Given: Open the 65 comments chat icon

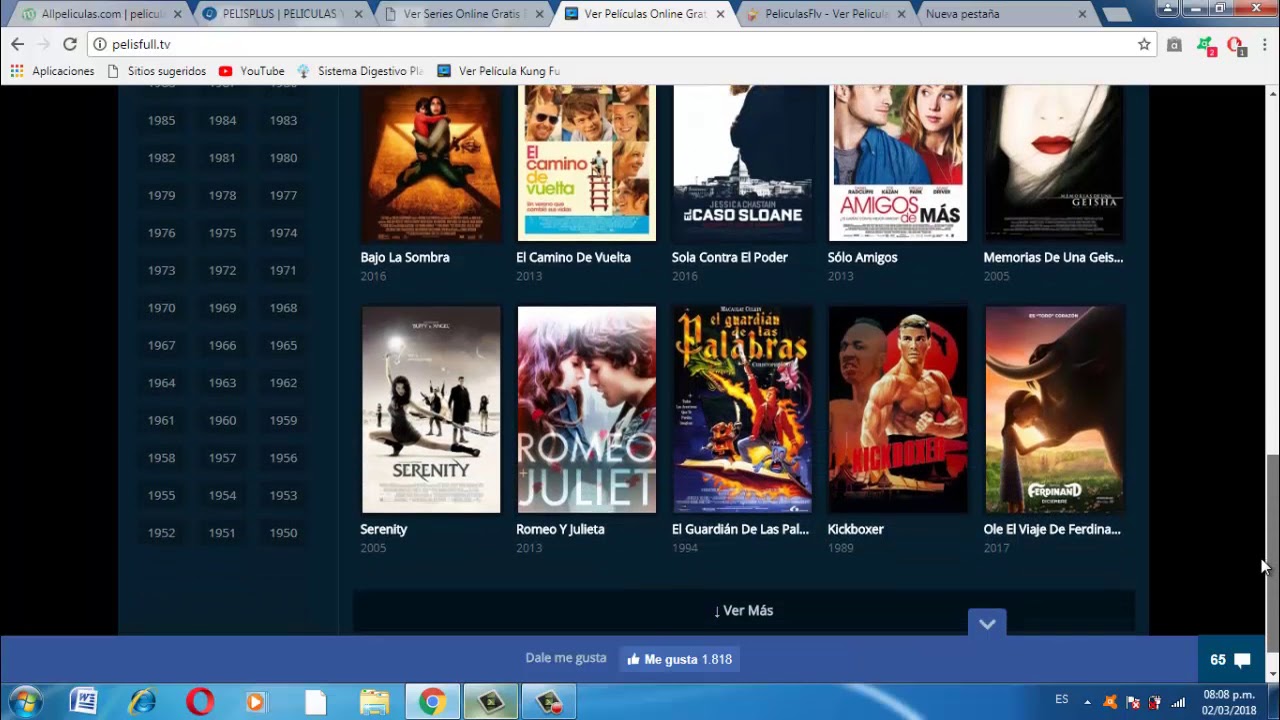Looking at the screenshot, I should tap(1231, 659).
